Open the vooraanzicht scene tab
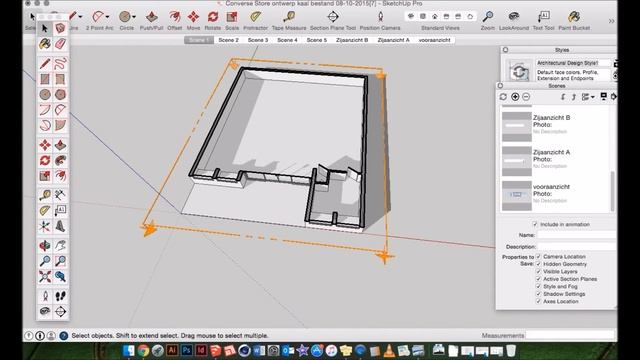This screenshot has width=640, height=360. (x=434, y=40)
